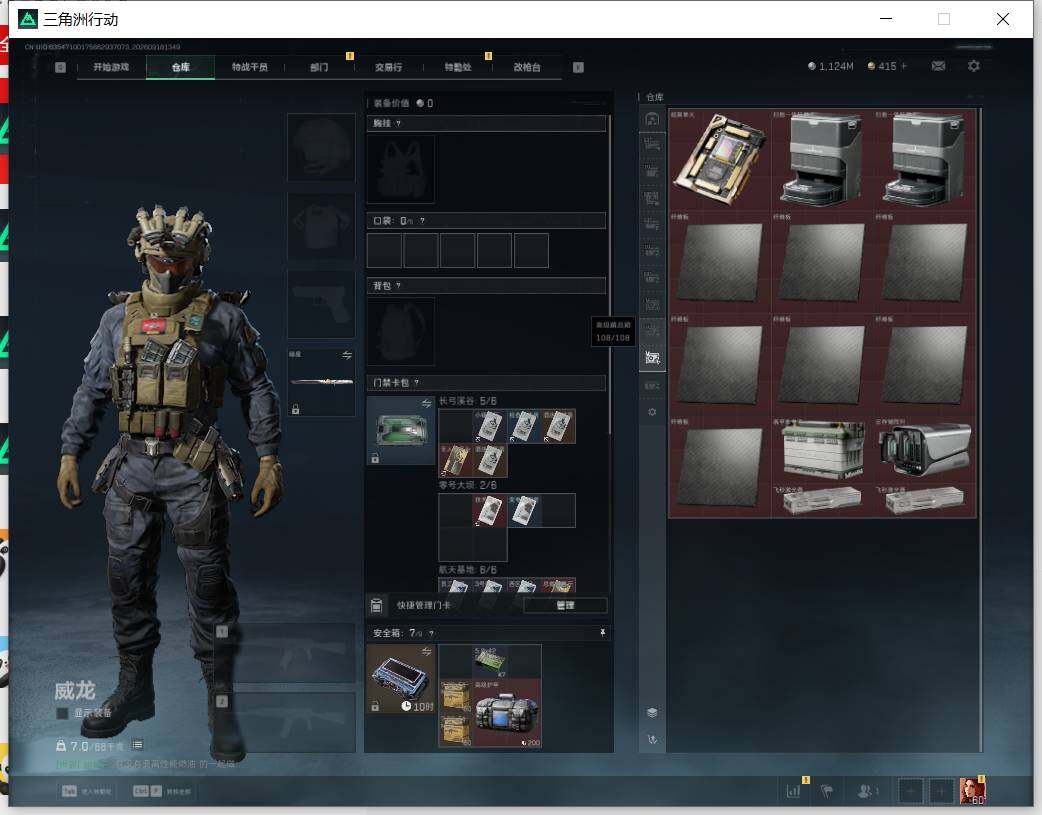Toggle the 显示装备 checkbox
This screenshot has width=1042, height=815.
62,713
